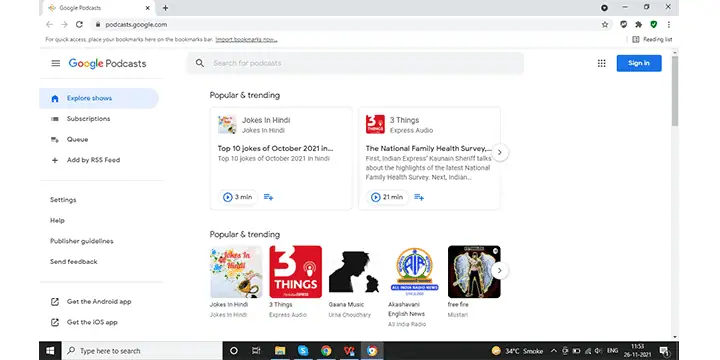Open Publisher guidelines link
The height and width of the screenshot is (360, 720).
coord(82,241)
